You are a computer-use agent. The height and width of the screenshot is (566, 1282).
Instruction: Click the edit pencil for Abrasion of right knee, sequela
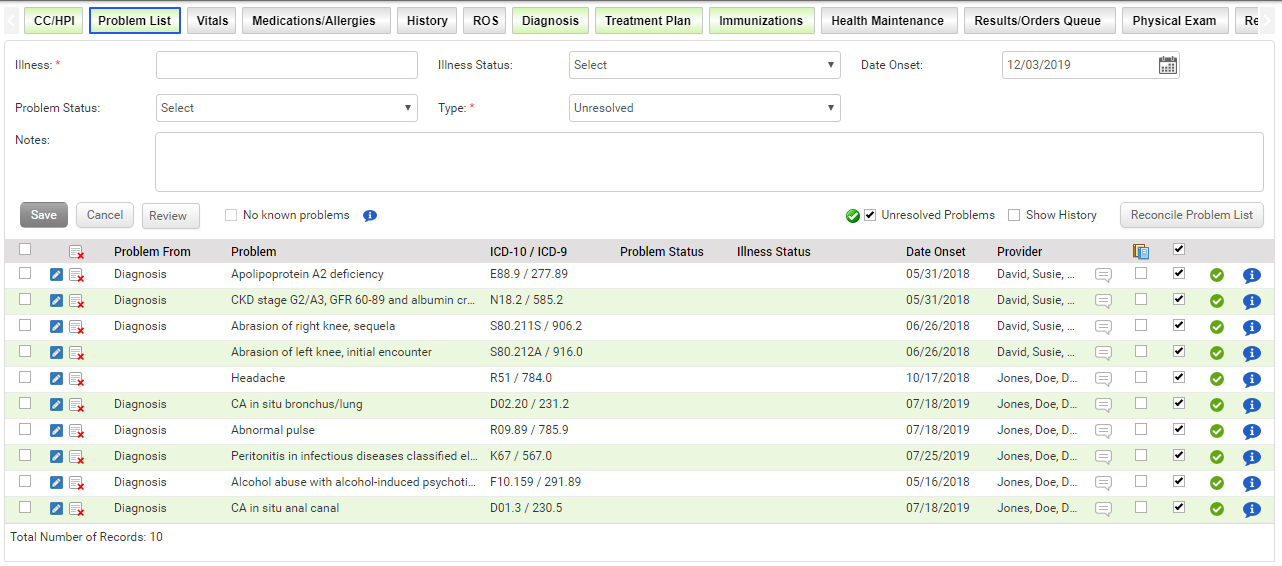[x=56, y=327]
